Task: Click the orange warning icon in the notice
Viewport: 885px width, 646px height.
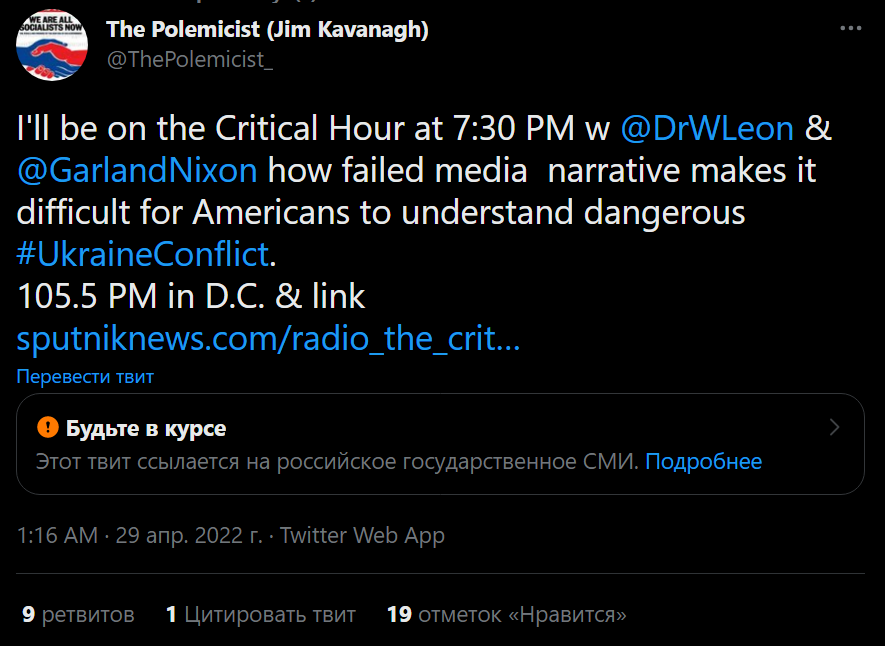Action: 47,428
